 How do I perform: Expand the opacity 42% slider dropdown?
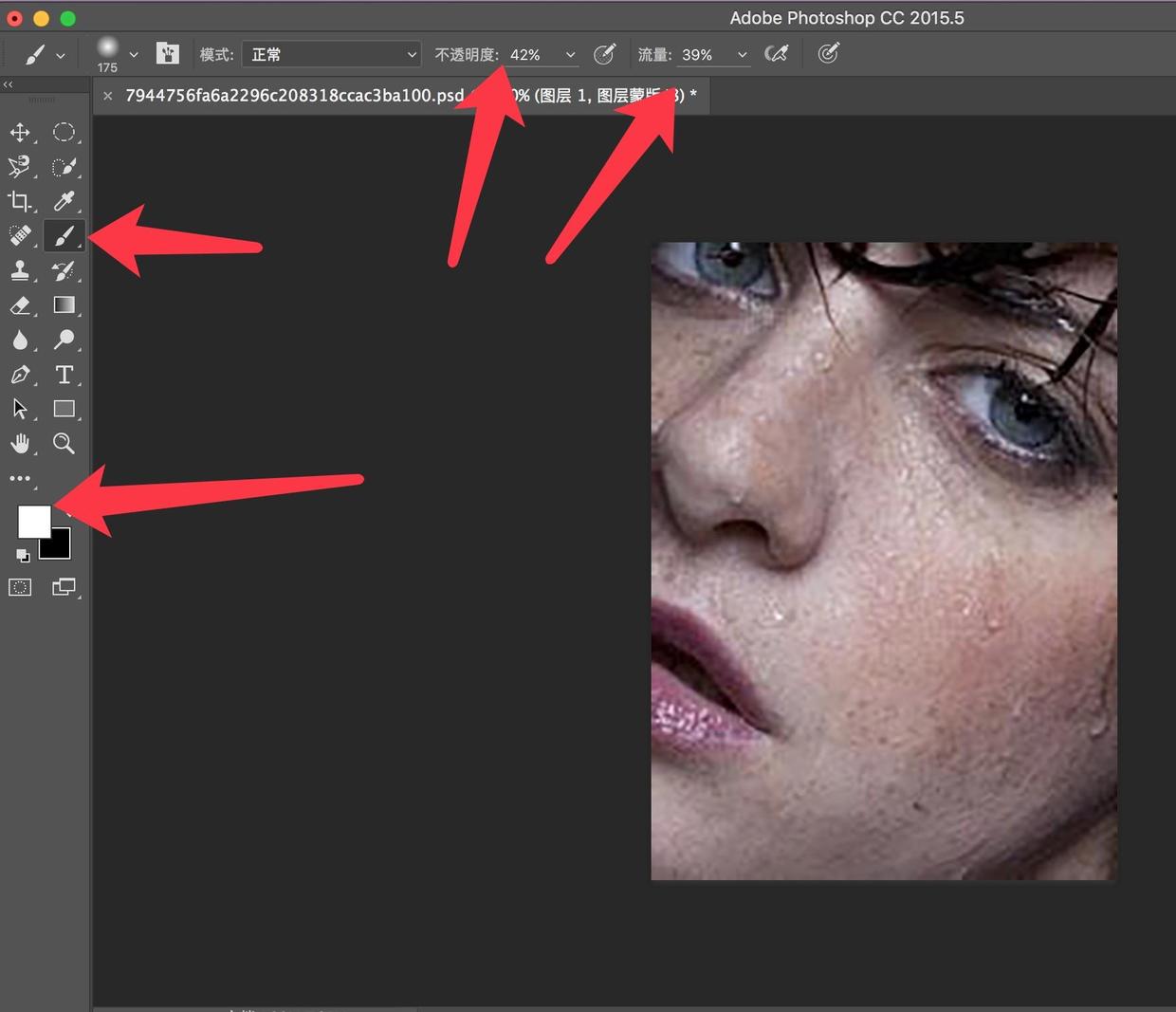[x=570, y=55]
